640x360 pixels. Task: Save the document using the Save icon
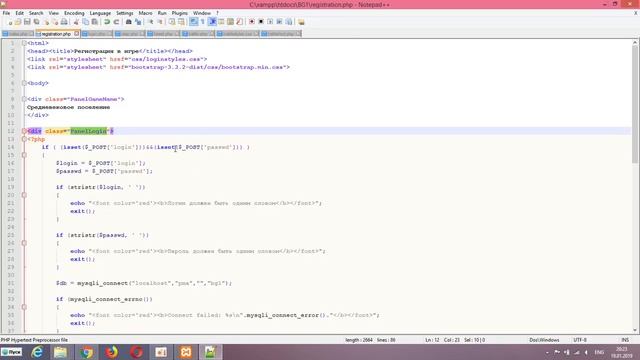click(x=27, y=22)
